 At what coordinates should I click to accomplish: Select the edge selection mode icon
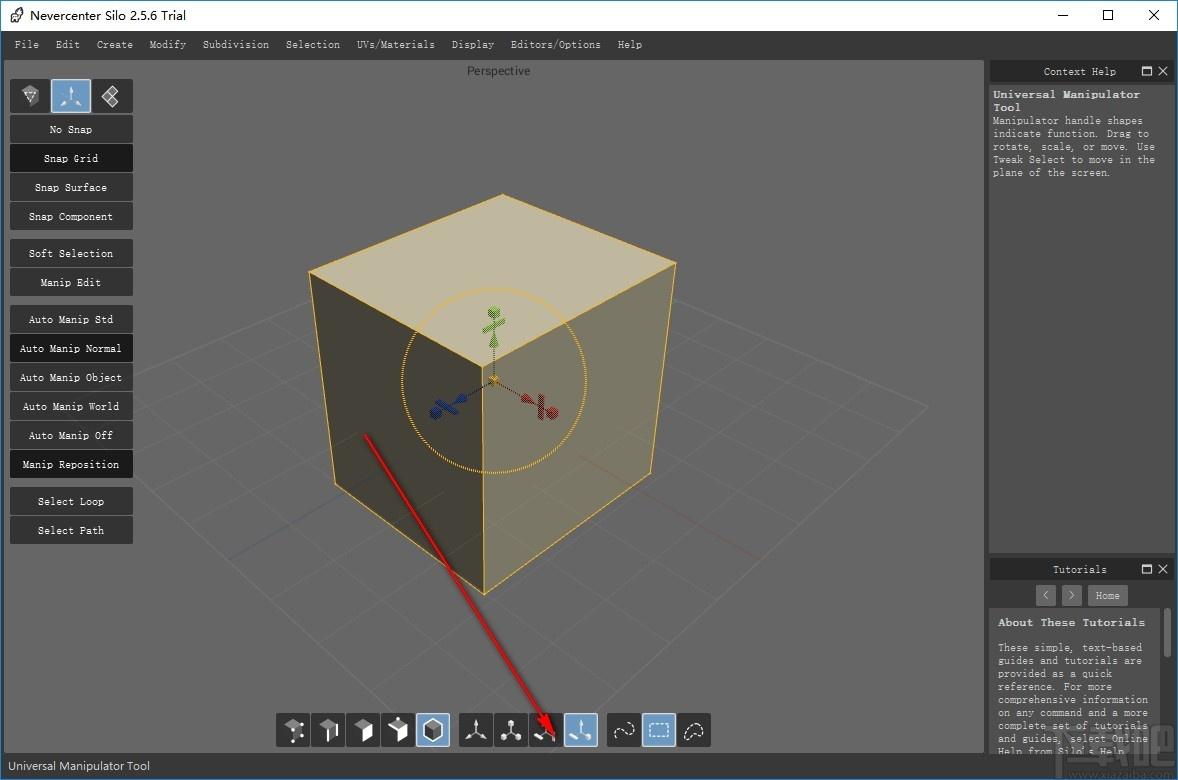[328, 730]
